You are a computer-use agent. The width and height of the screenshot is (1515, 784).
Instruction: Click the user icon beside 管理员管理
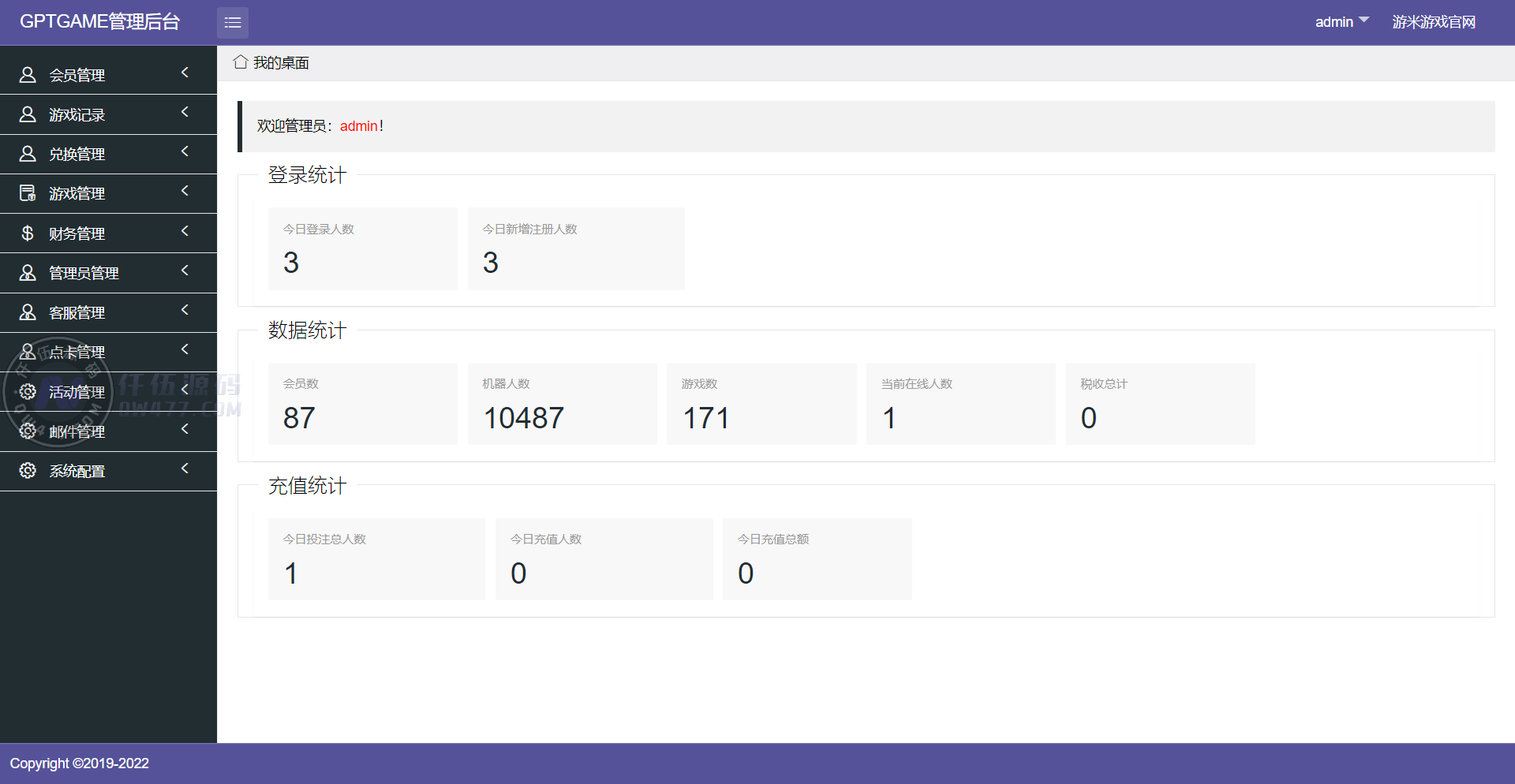pos(28,273)
